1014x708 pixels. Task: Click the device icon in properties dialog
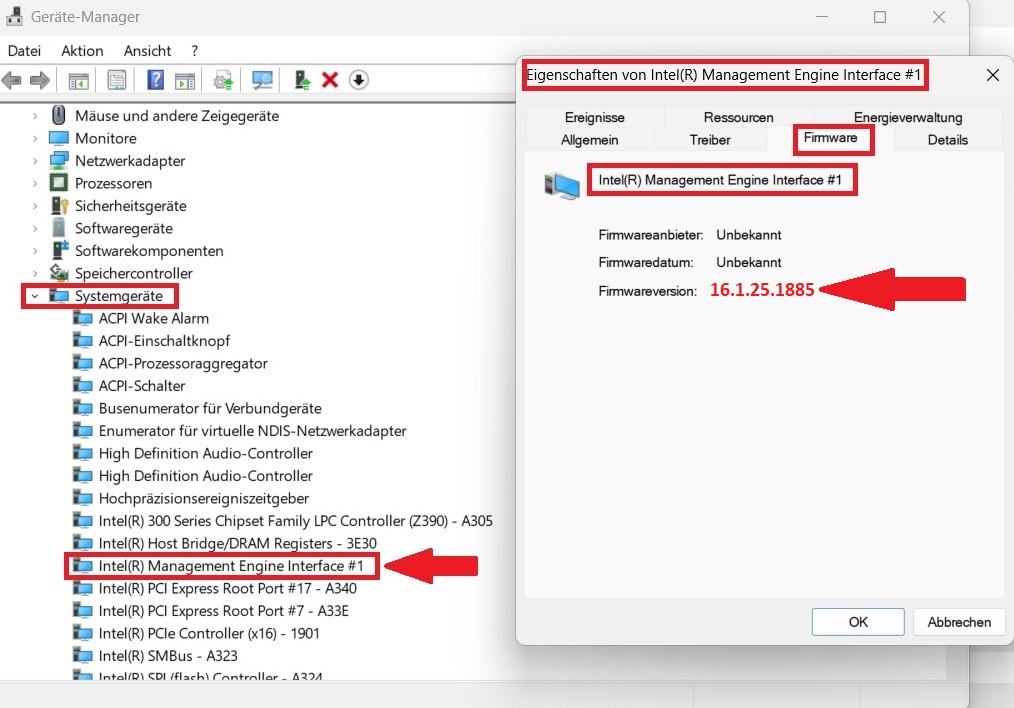(562, 186)
